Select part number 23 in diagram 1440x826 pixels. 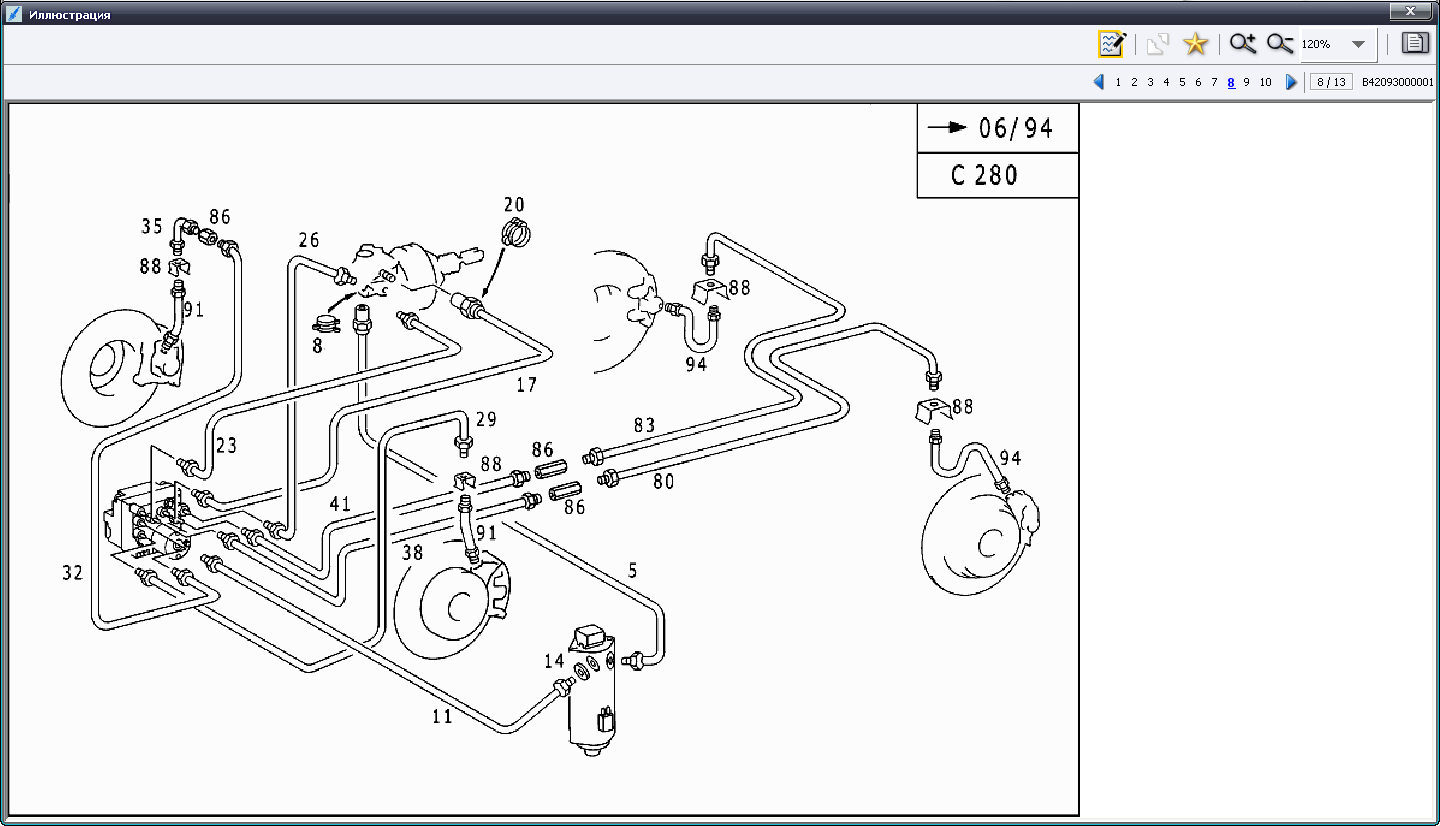[x=227, y=445]
